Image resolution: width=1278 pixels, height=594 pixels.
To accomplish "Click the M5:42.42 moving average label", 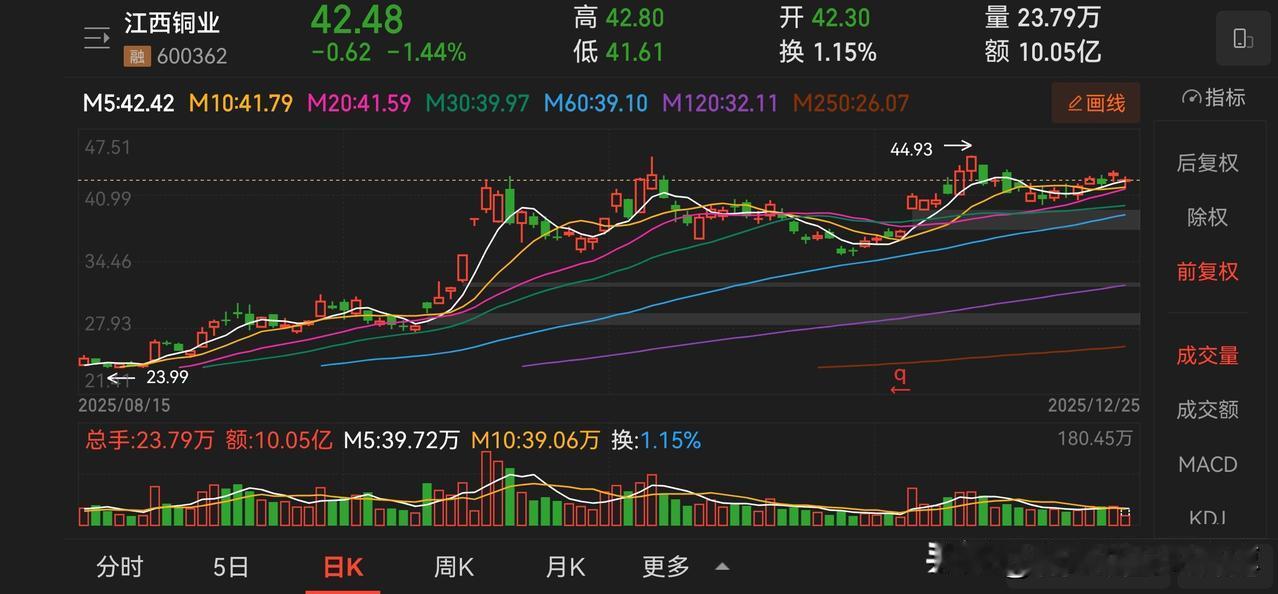I will coord(129,103).
